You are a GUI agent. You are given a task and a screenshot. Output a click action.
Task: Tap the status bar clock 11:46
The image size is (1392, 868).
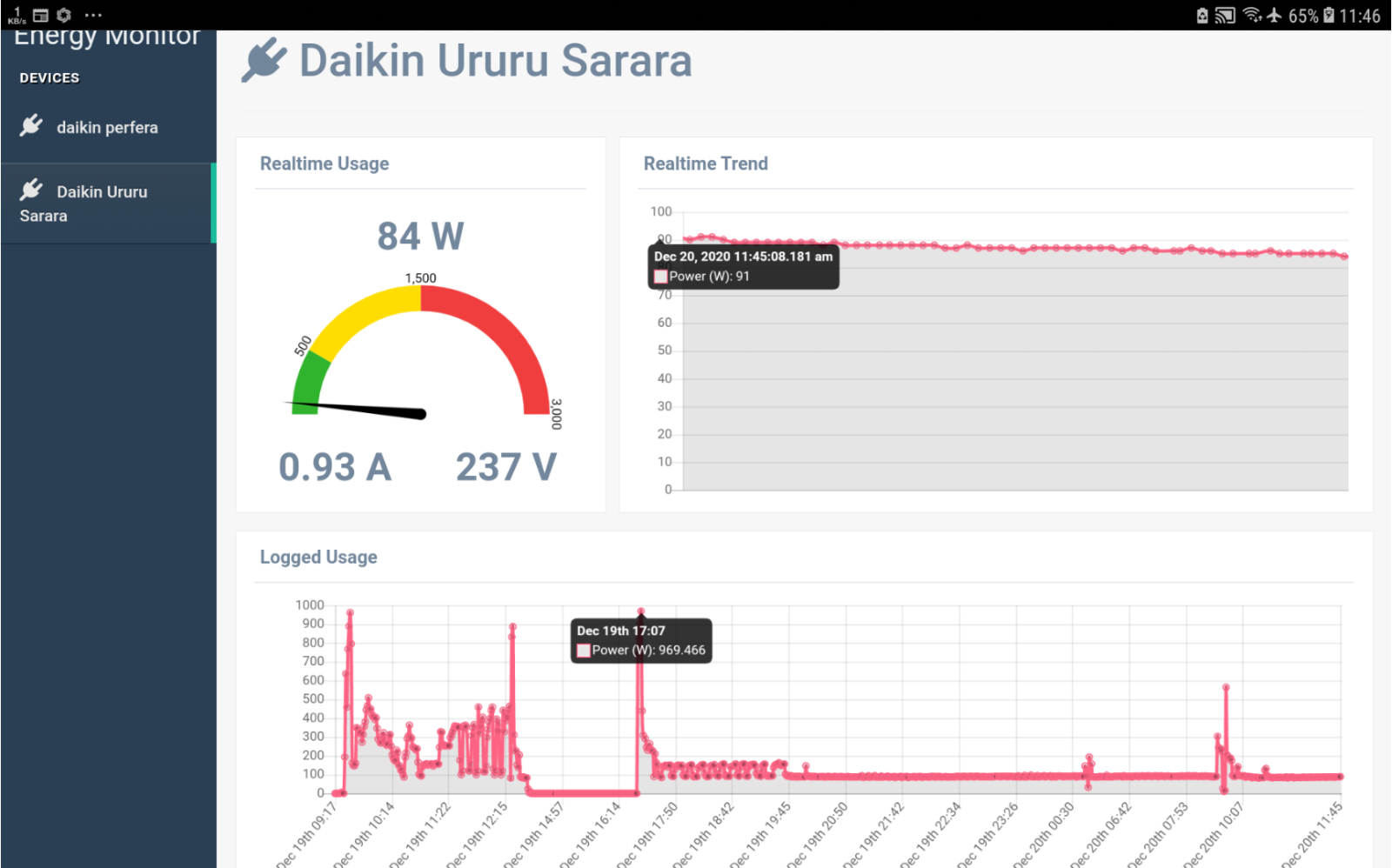click(1360, 16)
